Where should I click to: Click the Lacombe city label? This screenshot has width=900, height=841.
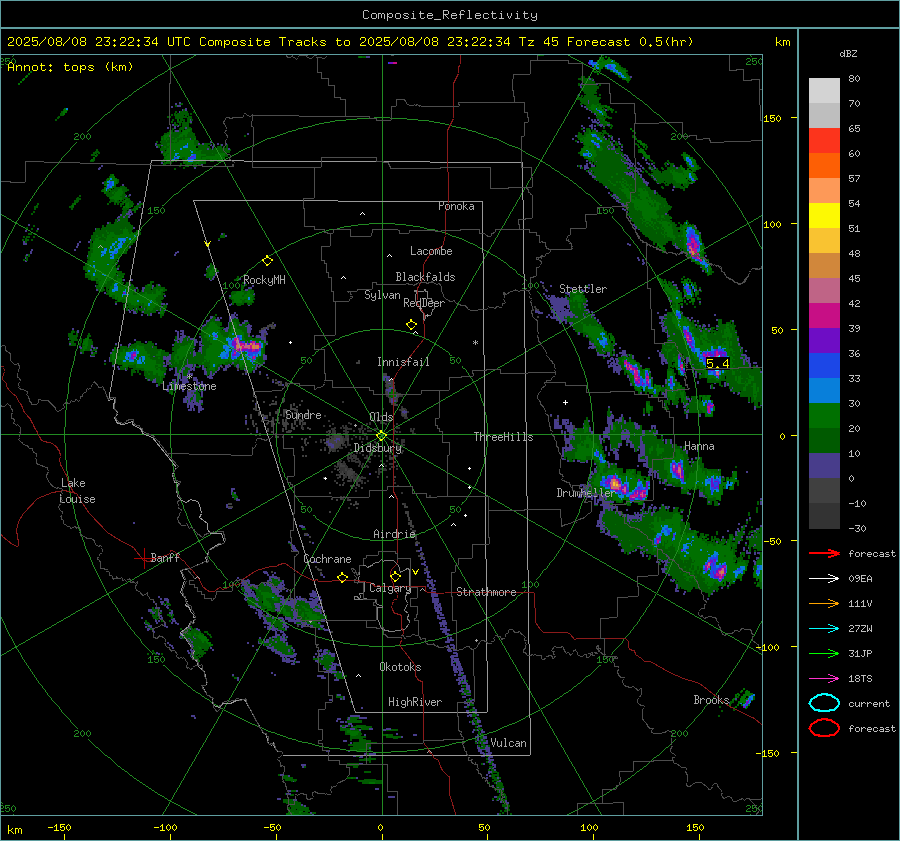click(x=431, y=251)
